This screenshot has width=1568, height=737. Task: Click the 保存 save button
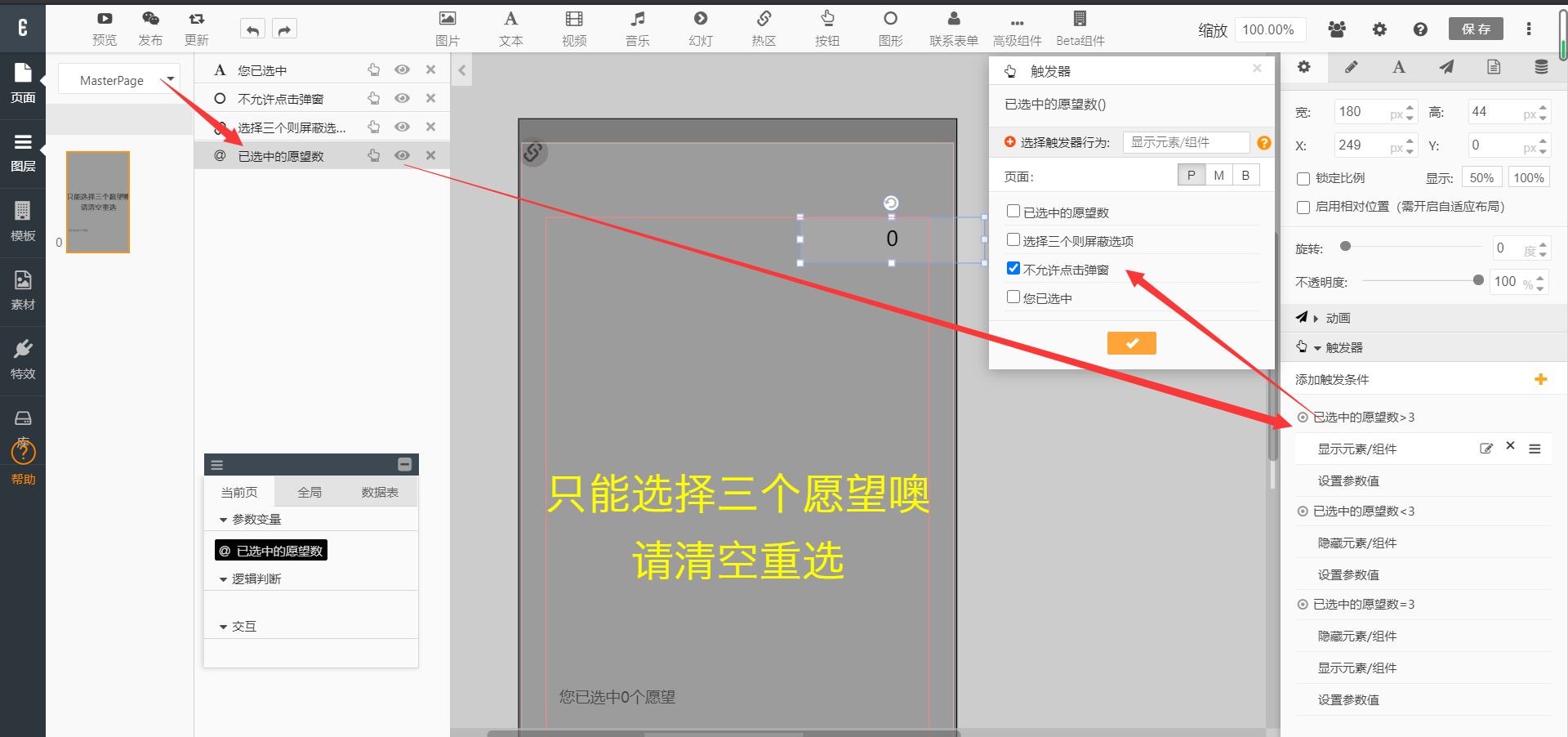click(x=1476, y=29)
